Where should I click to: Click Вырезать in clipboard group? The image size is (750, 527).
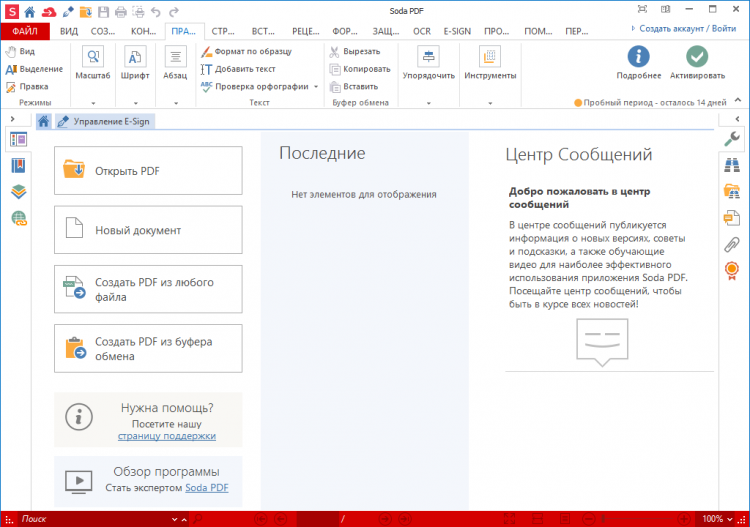point(355,51)
